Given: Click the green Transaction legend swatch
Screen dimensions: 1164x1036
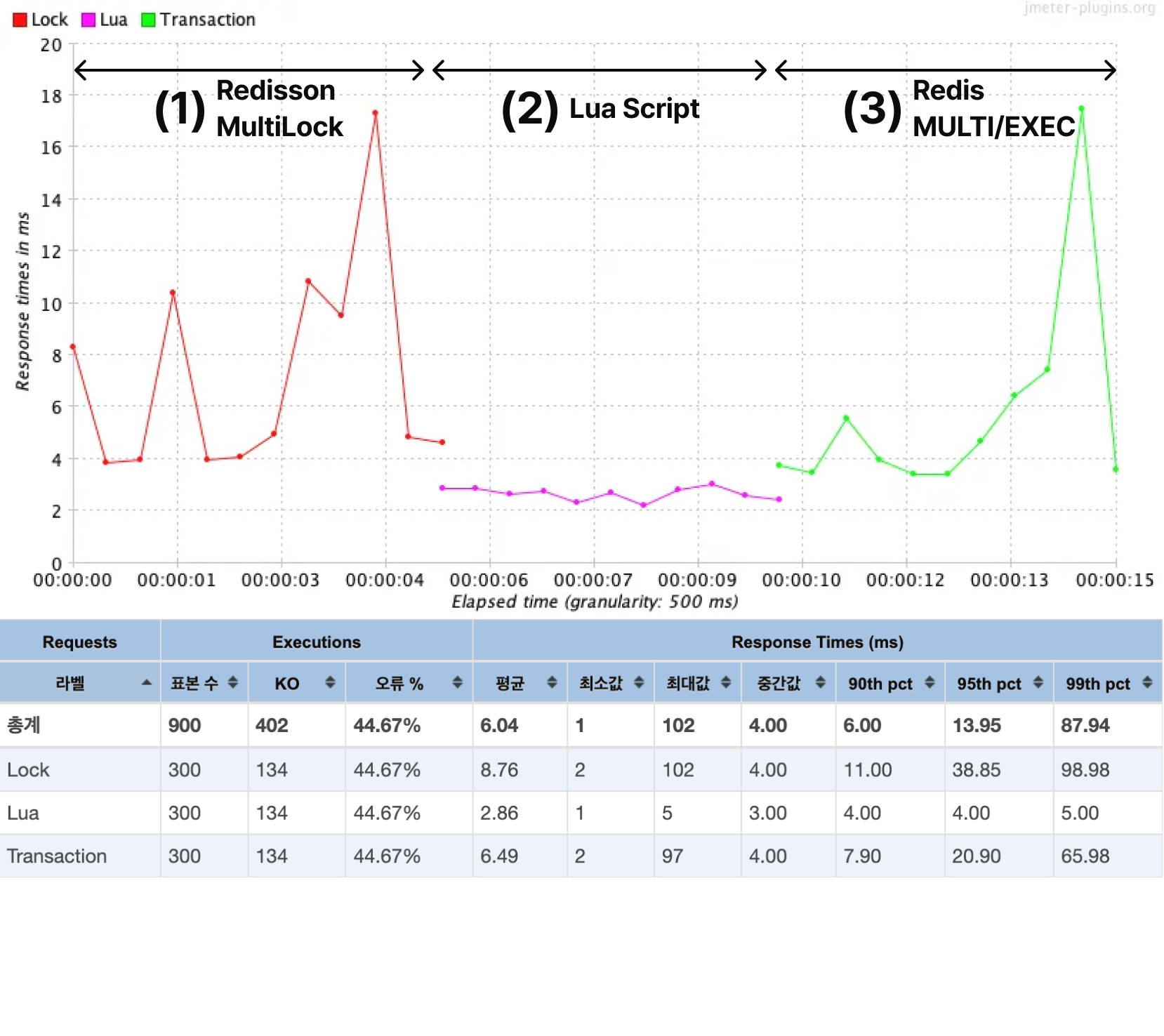Looking at the screenshot, I should (x=147, y=20).
